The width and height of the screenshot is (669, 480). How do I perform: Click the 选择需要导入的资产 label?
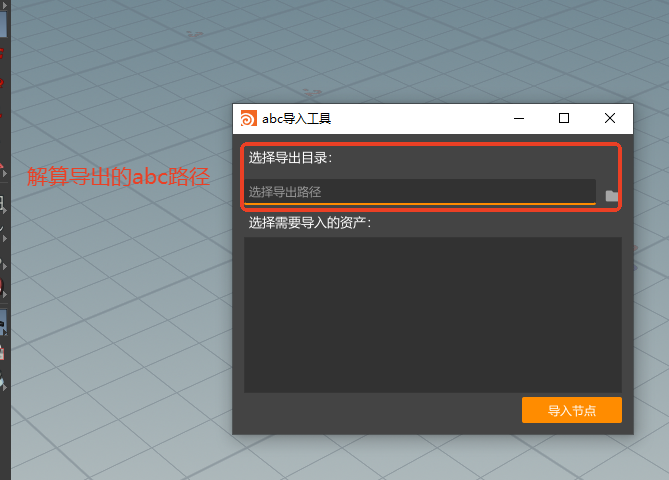click(310, 223)
